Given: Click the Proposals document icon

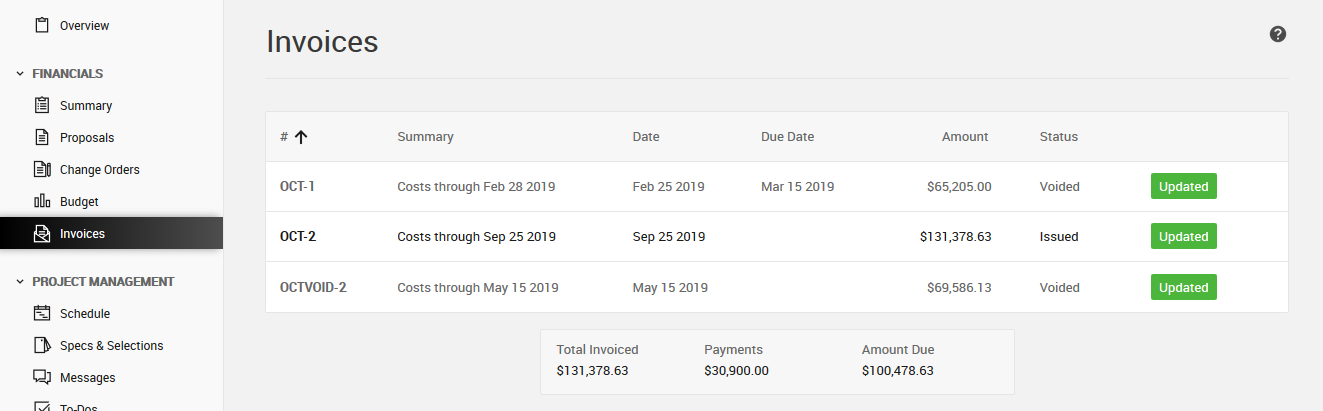Looking at the screenshot, I should pyautogui.click(x=42, y=137).
